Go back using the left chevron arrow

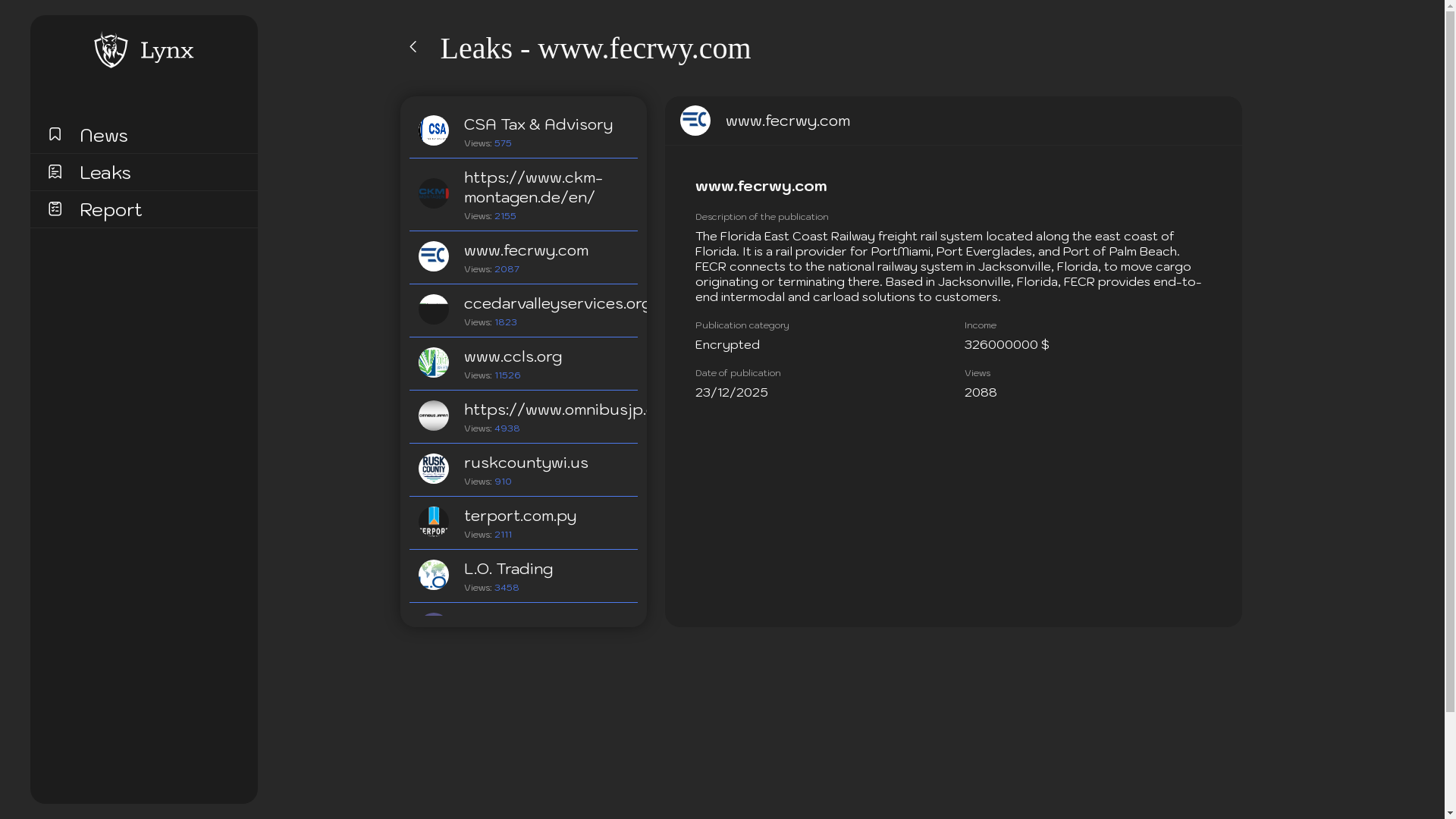click(x=413, y=47)
